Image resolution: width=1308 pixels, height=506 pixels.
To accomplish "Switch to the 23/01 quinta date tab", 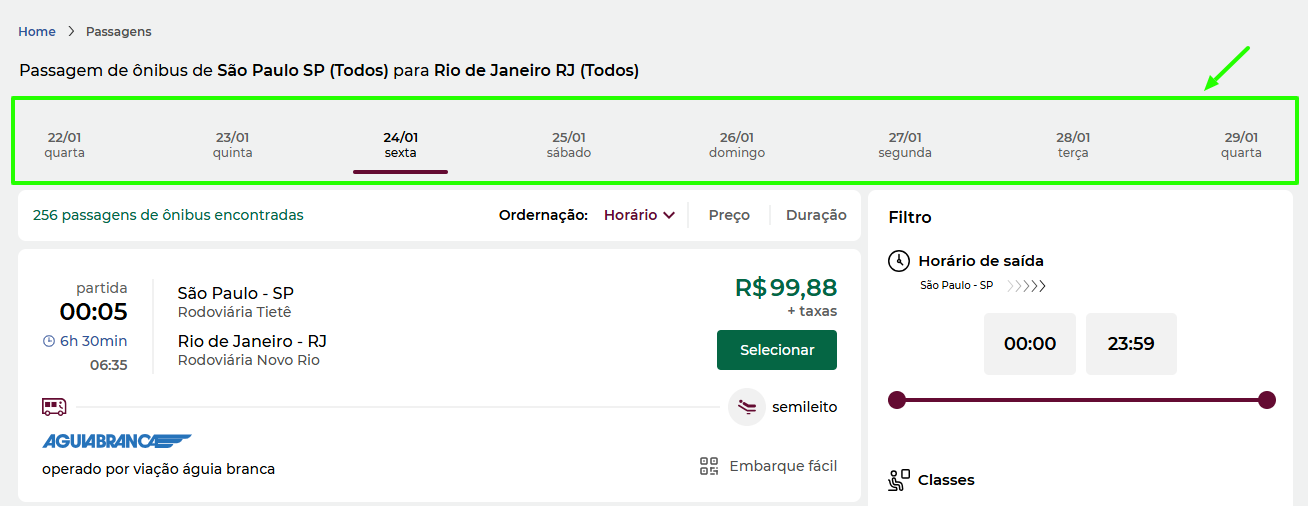I will pyautogui.click(x=232, y=145).
